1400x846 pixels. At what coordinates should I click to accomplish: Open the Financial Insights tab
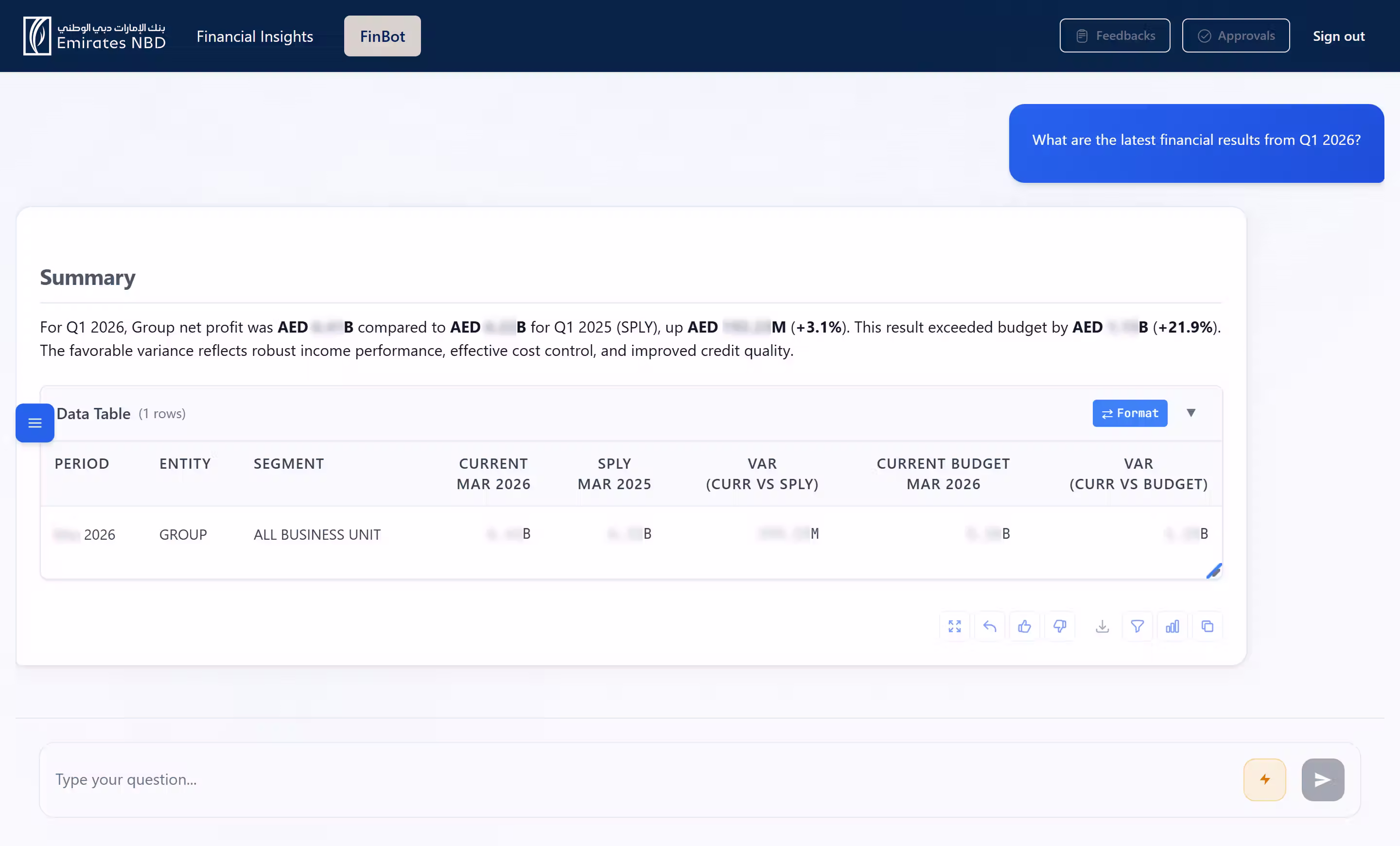click(x=255, y=36)
